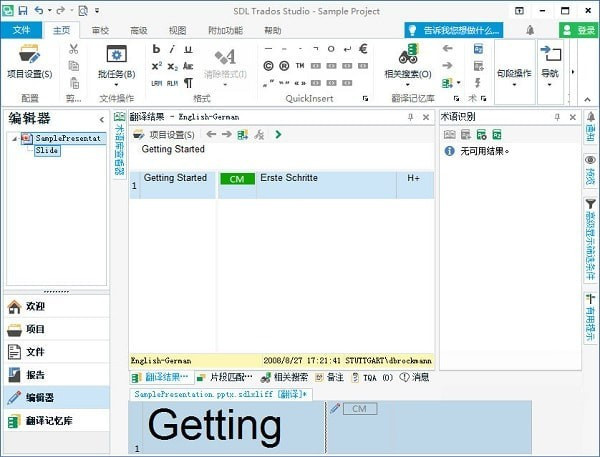
Task: Open the 翻译记忆库 translation memories view in the sidebar
Action: click(x=57, y=421)
